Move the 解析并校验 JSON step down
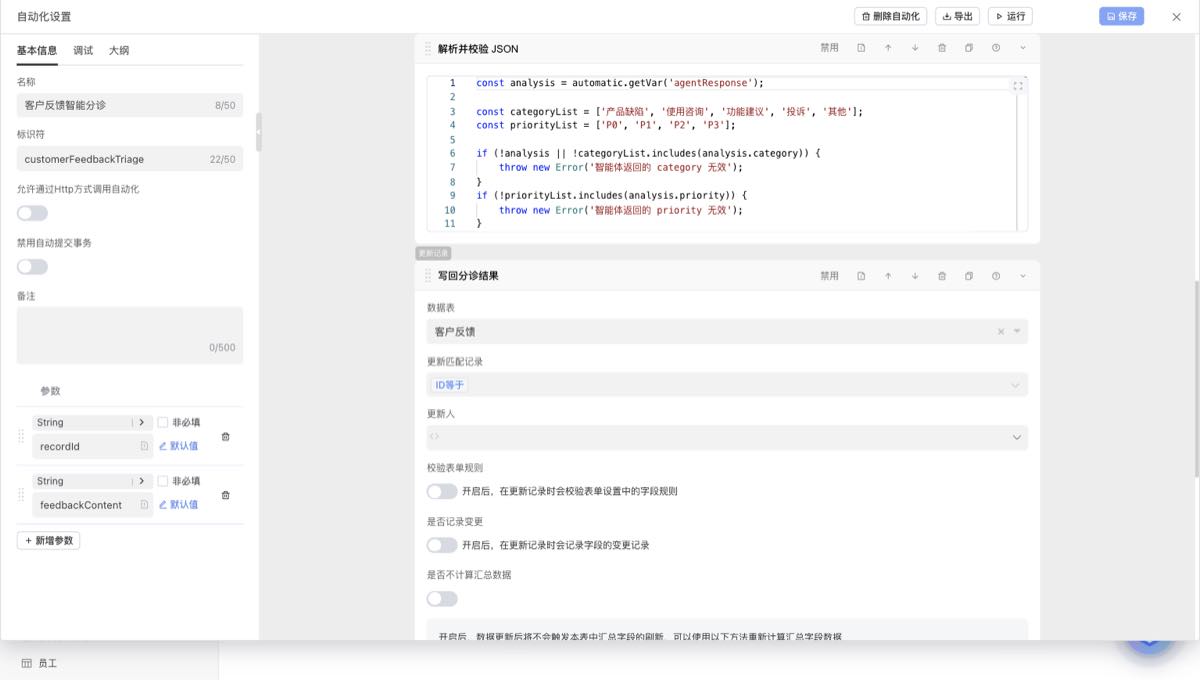Viewport: 1200px width, 680px height. coord(915,48)
